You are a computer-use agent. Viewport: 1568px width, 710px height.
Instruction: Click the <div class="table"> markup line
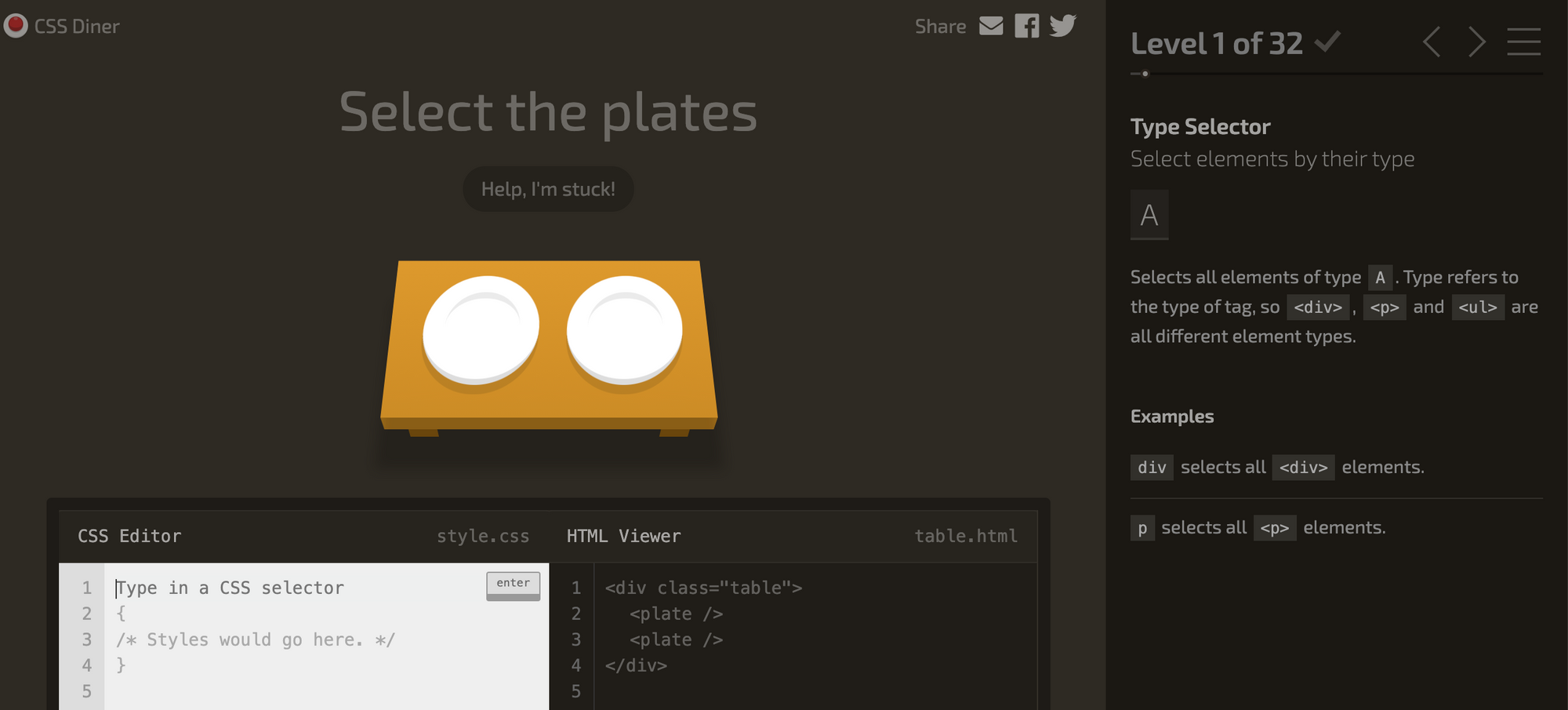tap(703, 588)
